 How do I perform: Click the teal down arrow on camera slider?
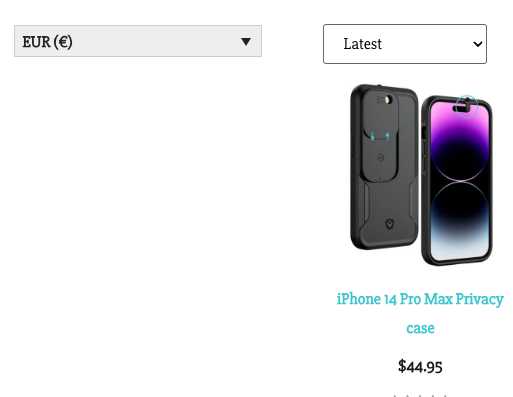coord(373,136)
